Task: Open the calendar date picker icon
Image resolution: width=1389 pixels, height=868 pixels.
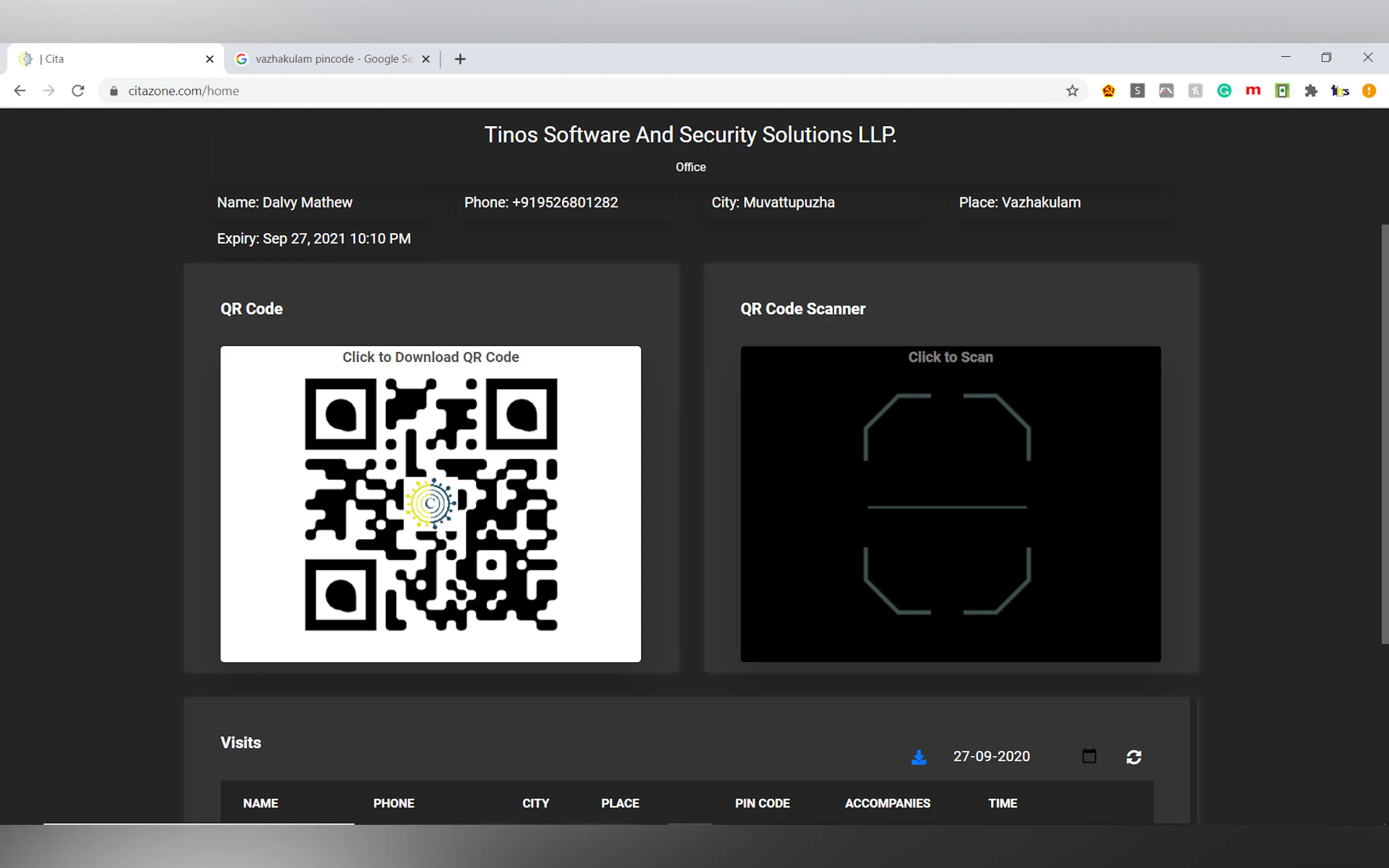Action: [1089, 756]
